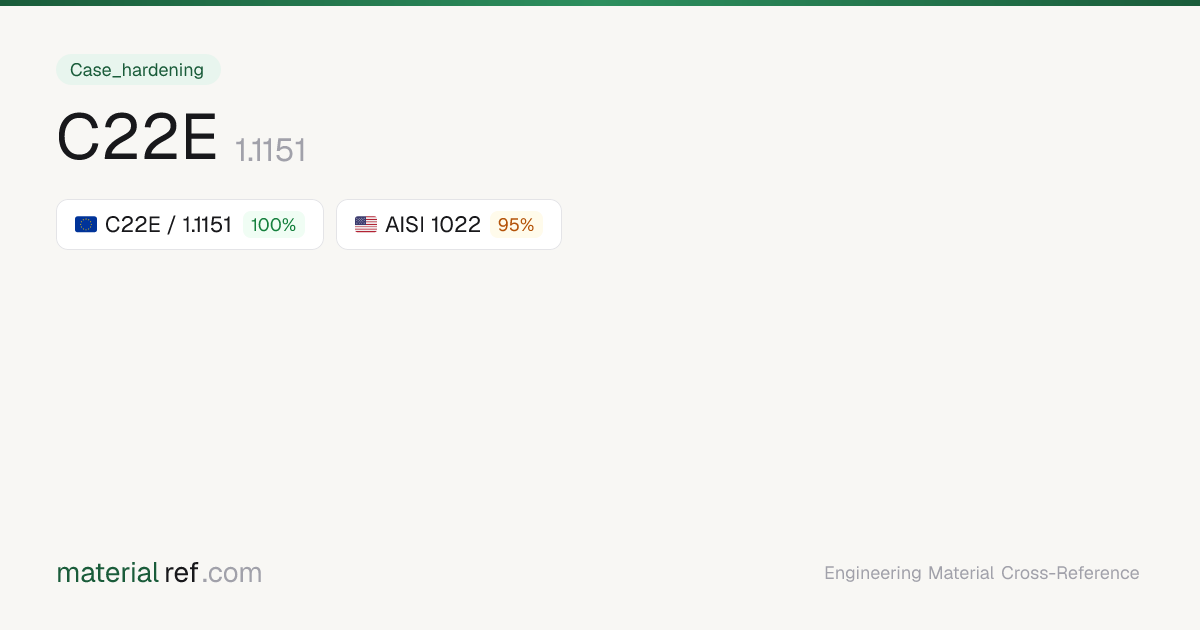Click "Cross-Reference" in the footer tagline
This screenshot has width=1200, height=630.
click(1070, 573)
